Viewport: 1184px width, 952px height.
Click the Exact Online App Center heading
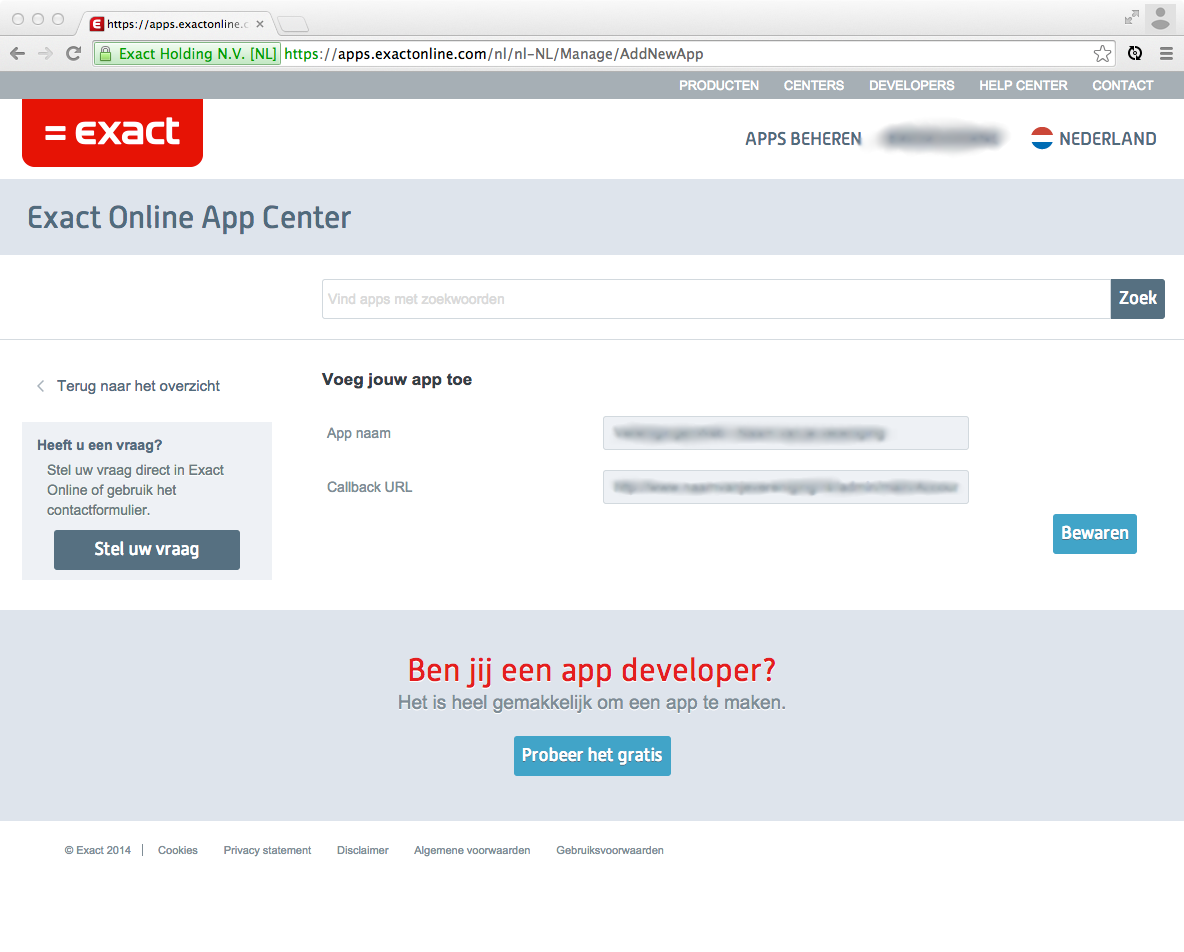tap(189, 217)
